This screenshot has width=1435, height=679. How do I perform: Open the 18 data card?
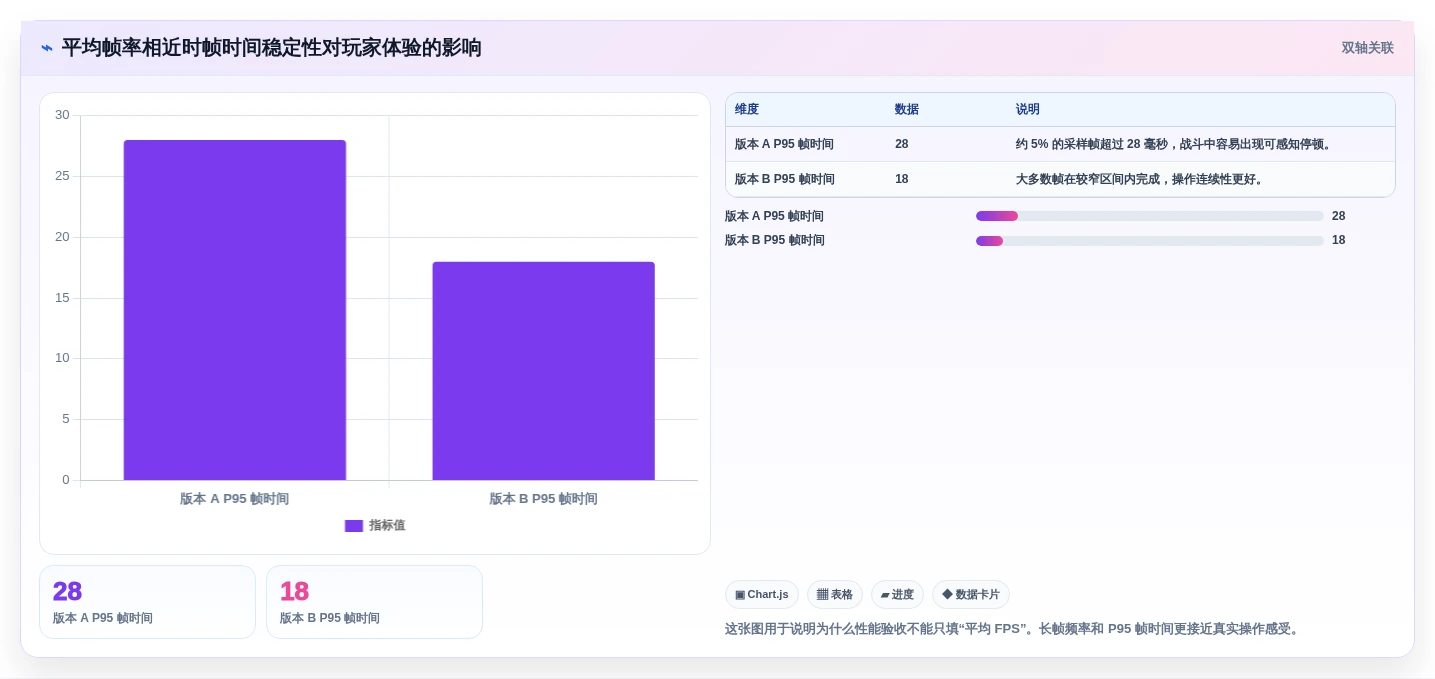point(374,602)
